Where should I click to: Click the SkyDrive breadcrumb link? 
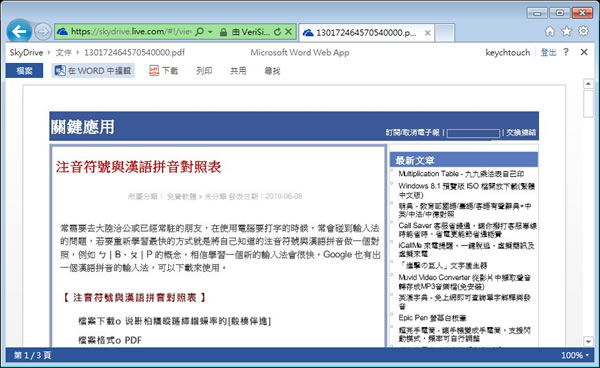pos(26,52)
